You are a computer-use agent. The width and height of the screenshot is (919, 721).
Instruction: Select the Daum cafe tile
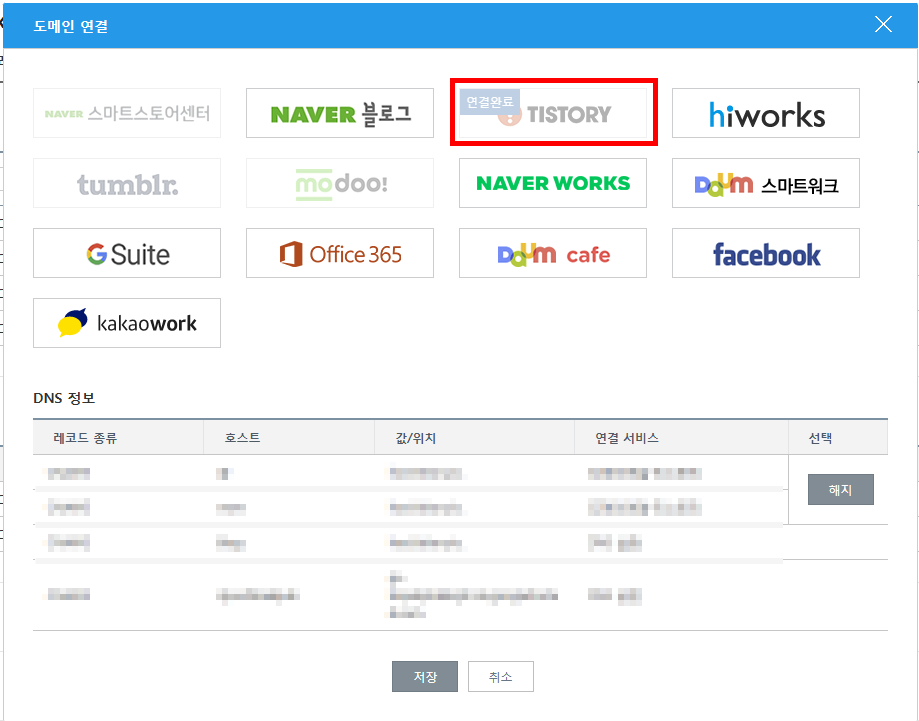(553, 253)
